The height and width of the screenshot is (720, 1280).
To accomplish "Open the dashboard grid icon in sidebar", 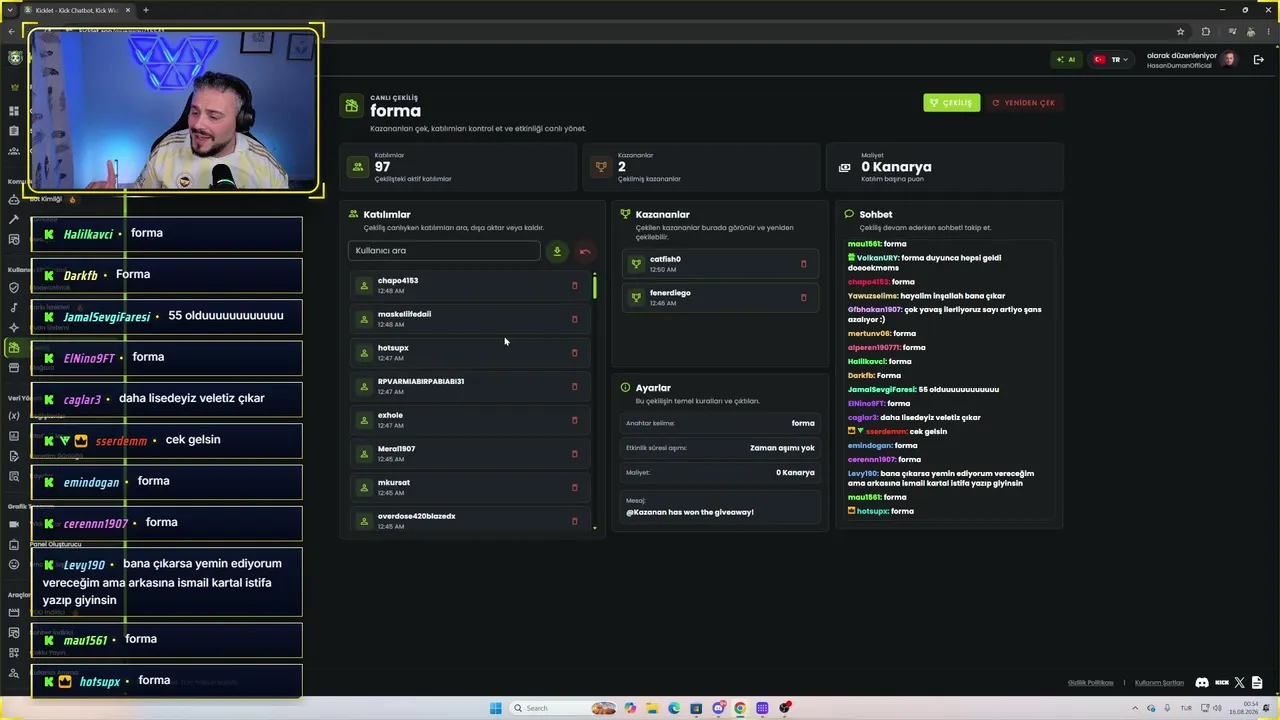I will tap(14, 111).
